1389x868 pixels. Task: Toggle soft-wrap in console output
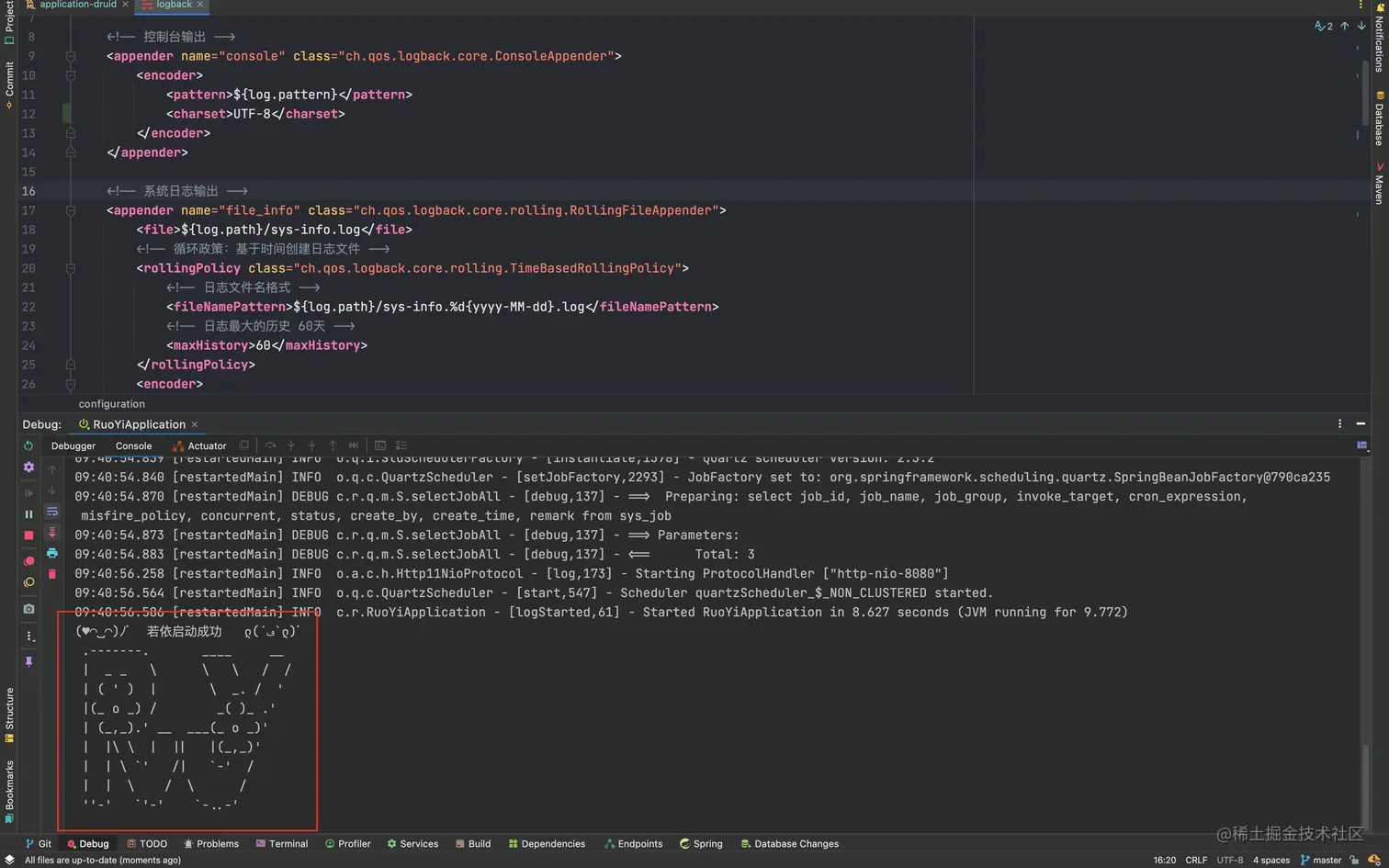tap(52, 511)
